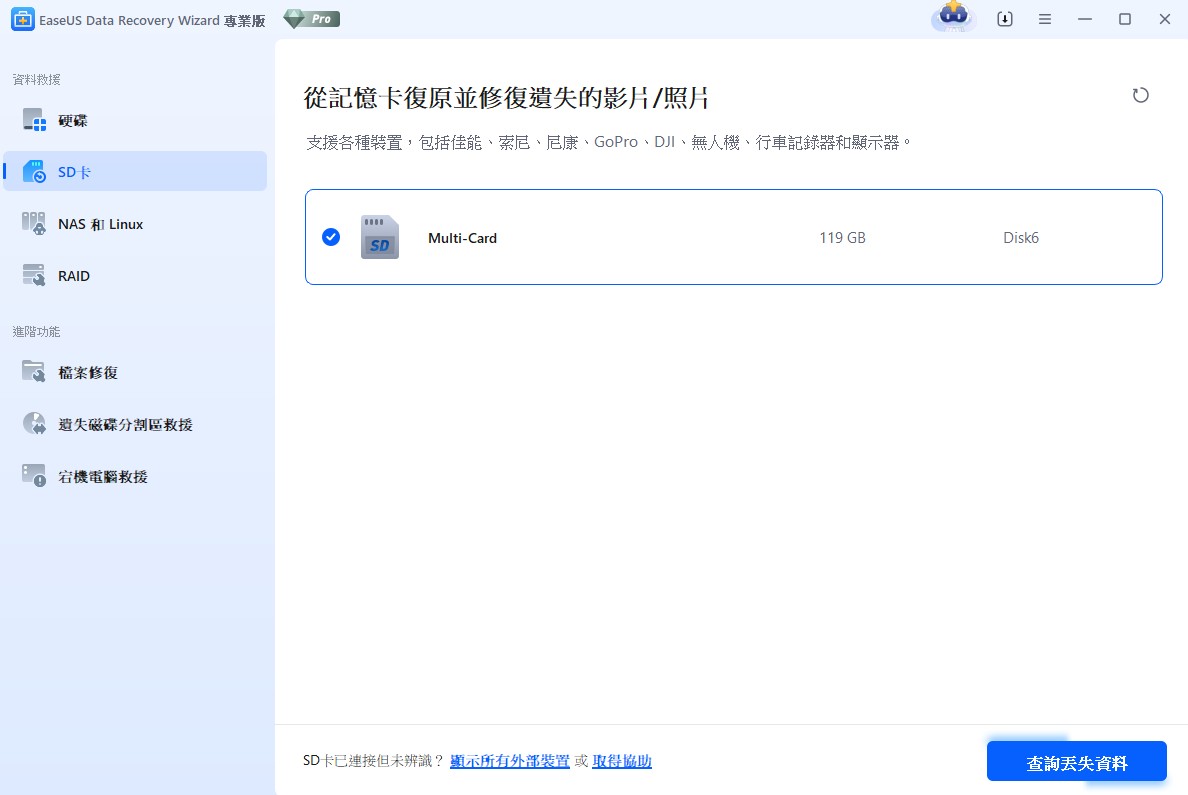Screen dimensions: 1188x795
Task: Click the 顯示所有外部裝置 link
Action: coord(510,761)
